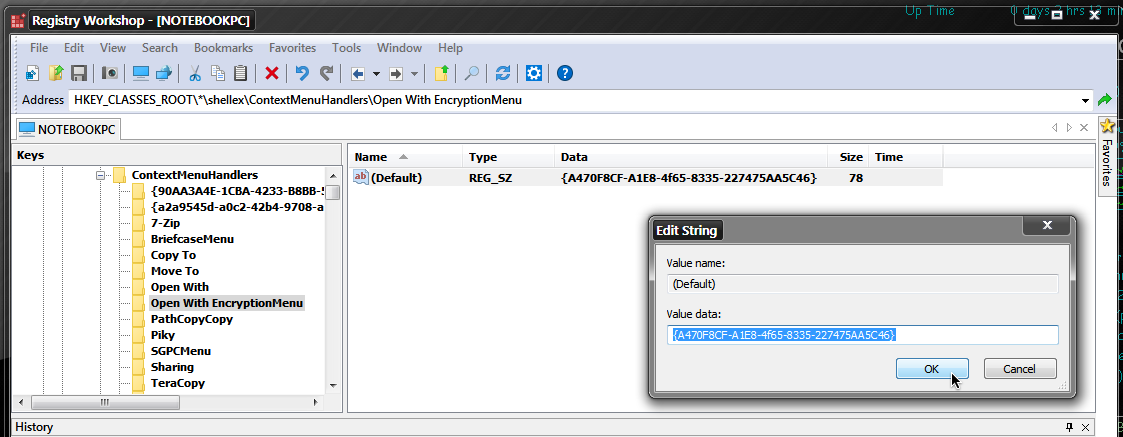Close the Edit String dialog with X
1123x437 pixels.
(x=1046, y=226)
